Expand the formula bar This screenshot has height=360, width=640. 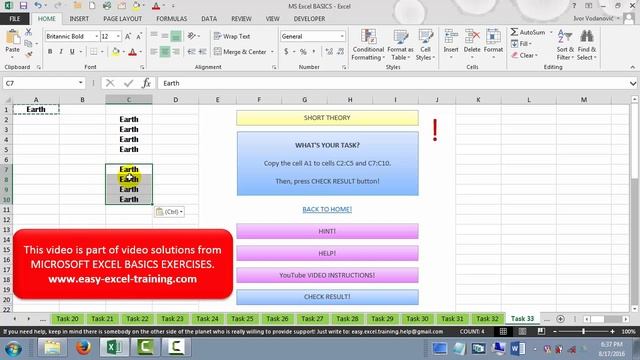633,83
